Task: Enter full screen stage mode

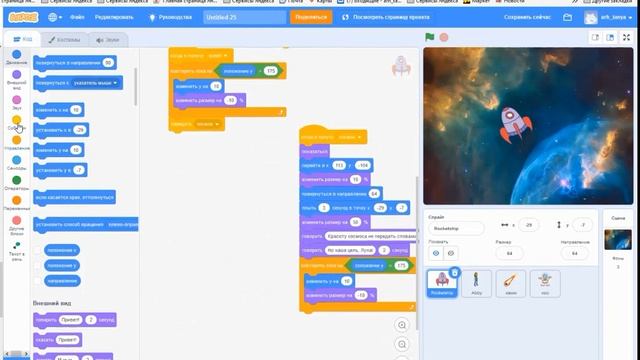Action: point(626,38)
